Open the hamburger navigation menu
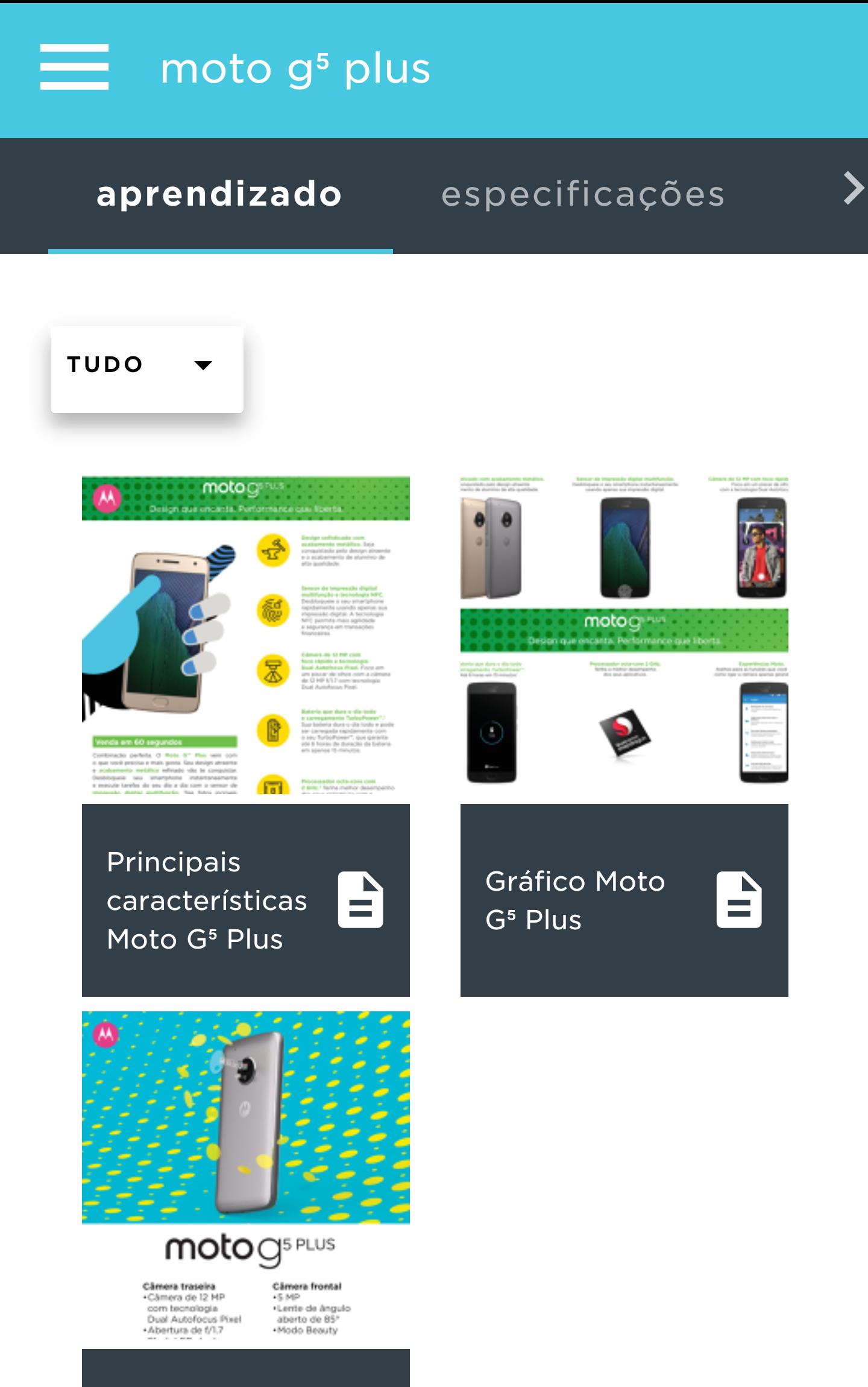This screenshot has height=1387, width=868. tap(74, 67)
